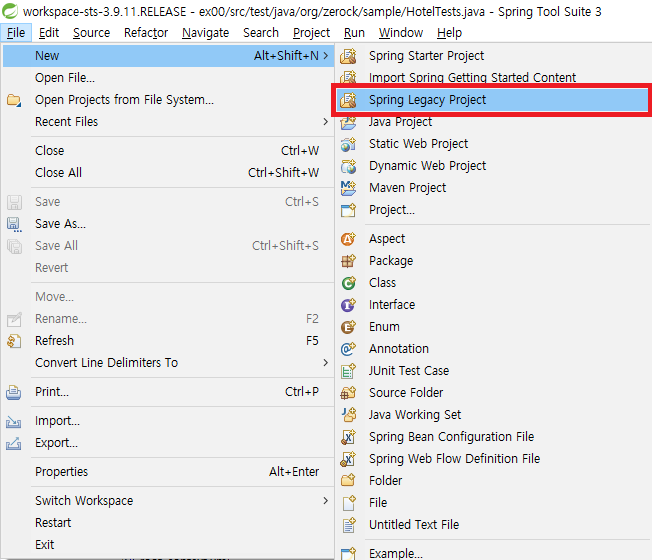Open the Help menu
The image size is (652, 560).
(x=449, y=32)
